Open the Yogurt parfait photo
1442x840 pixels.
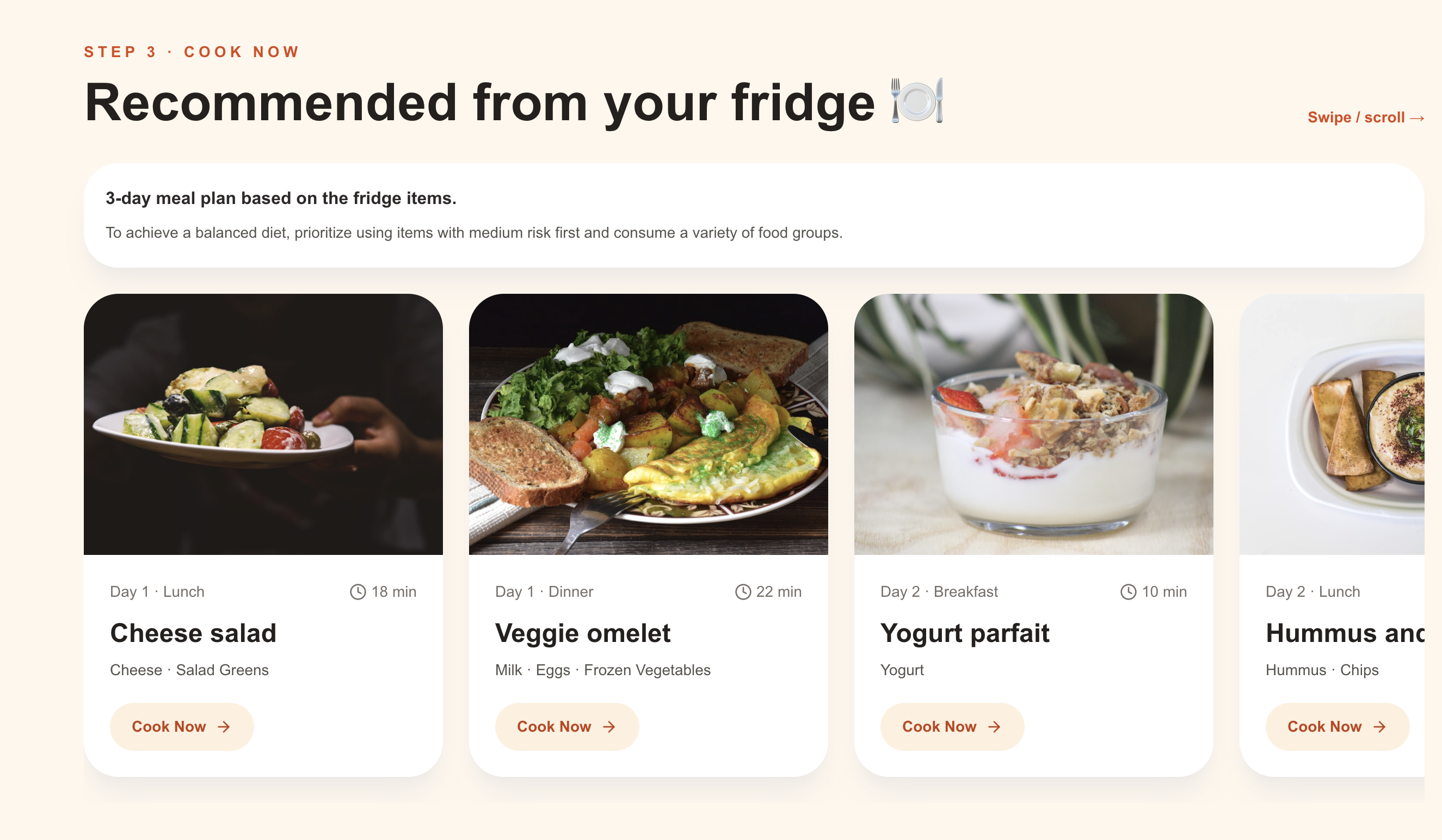1033,424
